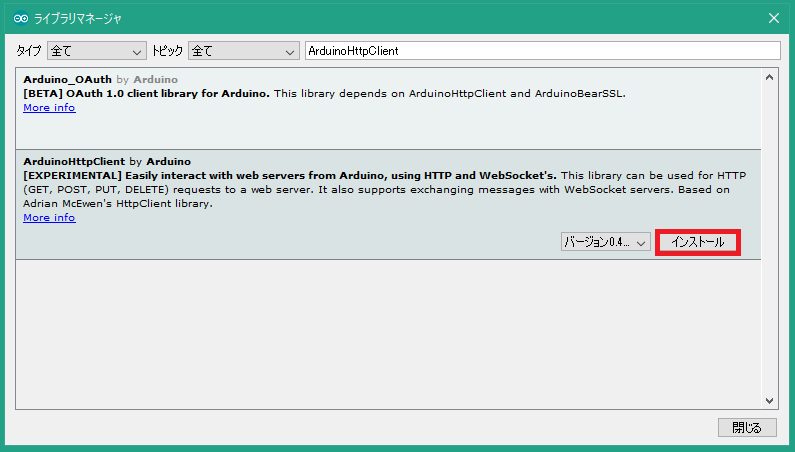Click the Arduino logo icon in title bar
Screen dimensions: 795x452
(21, 18)
